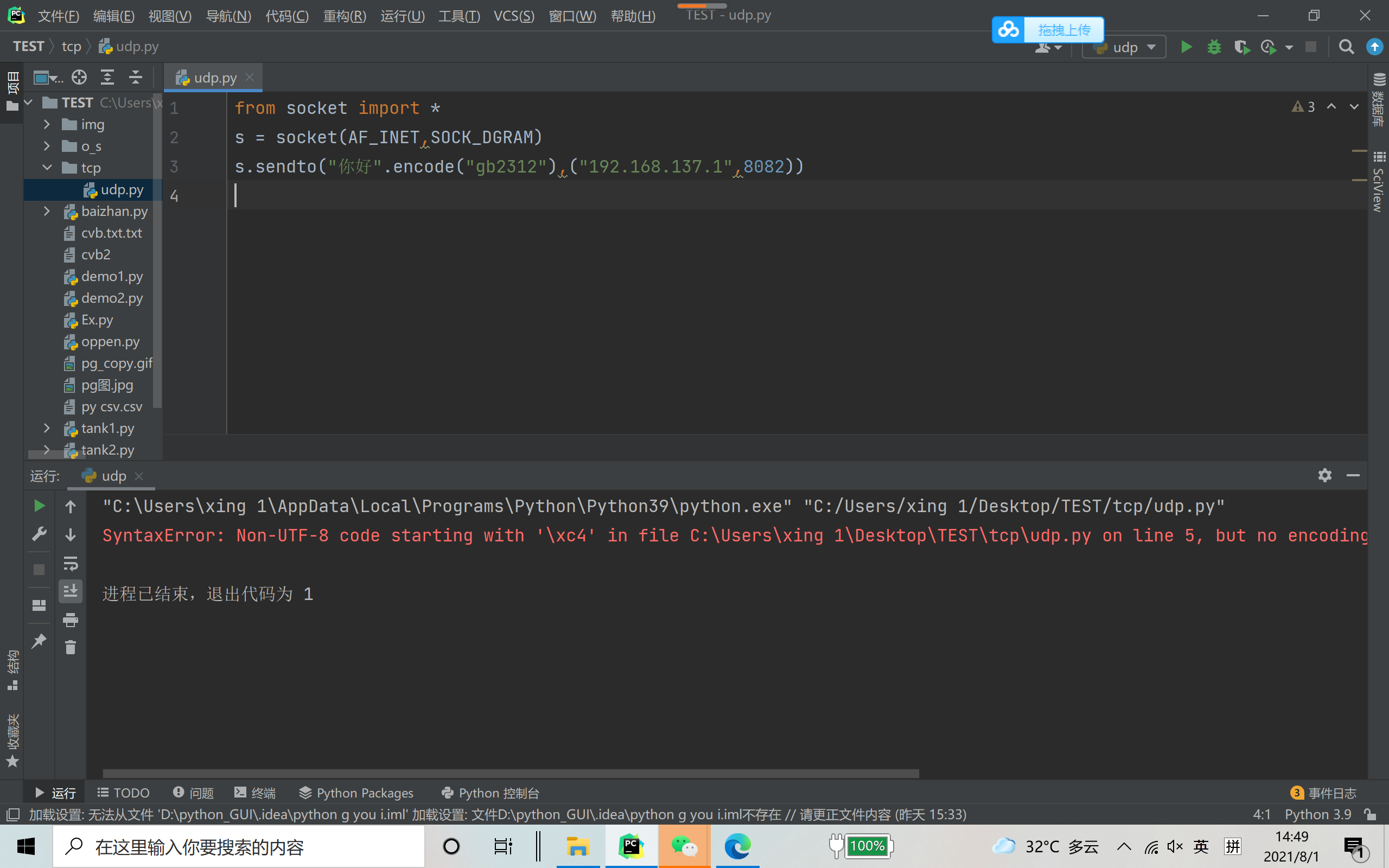This screenshot has height=868, width=1389.
Task: Click the run console horizontal scrollbar
Action: click(x=511, y=773)
